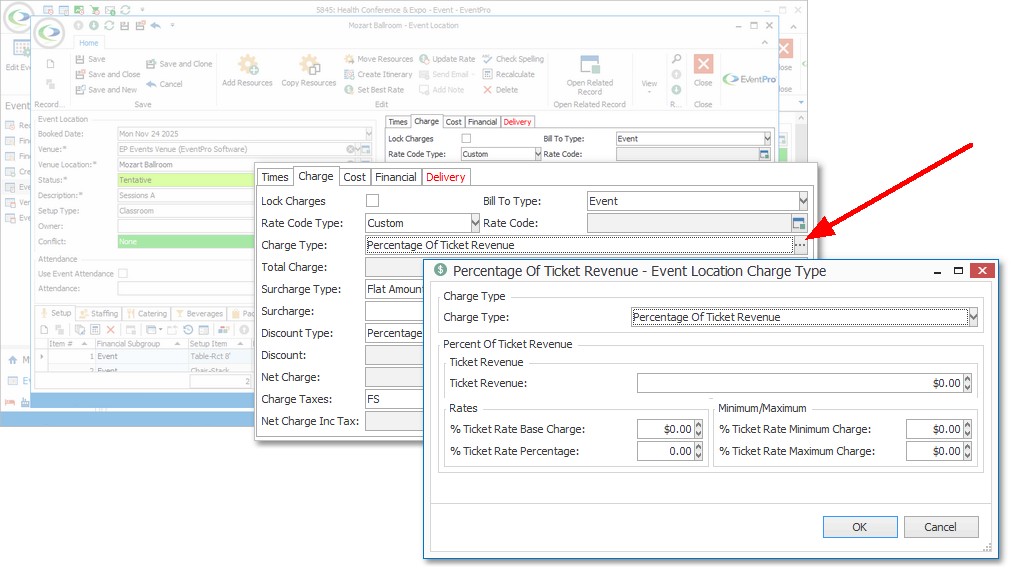Click Save and Clone in the ribbon

[179, 64]
